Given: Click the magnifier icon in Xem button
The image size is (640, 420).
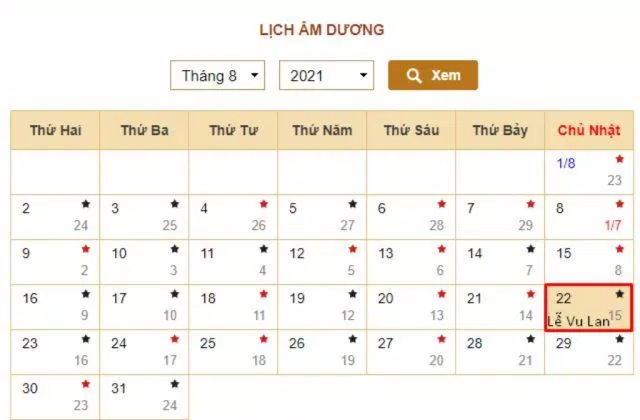Looking at the screenshot, I should (414, 76).
